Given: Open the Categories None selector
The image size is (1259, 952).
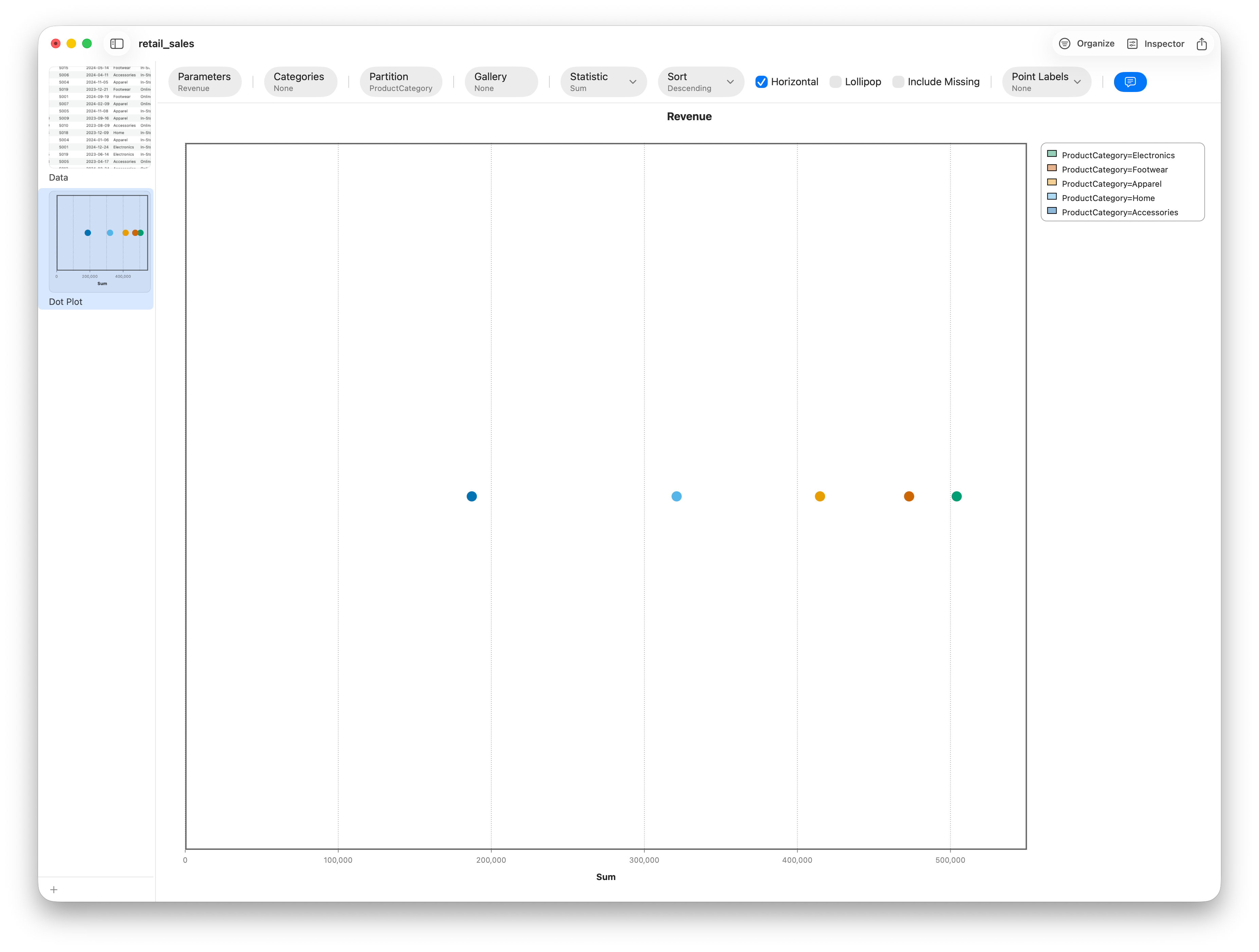Looking at the screenshot, I should click(300, 82).
